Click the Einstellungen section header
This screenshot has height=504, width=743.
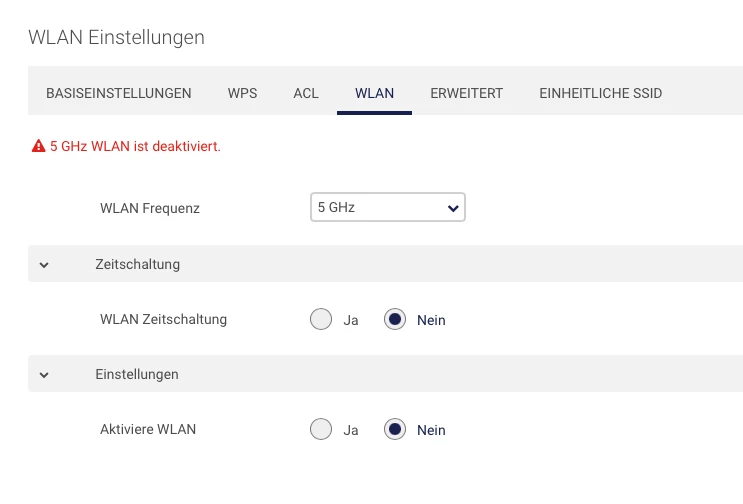(x=137, y=375)
